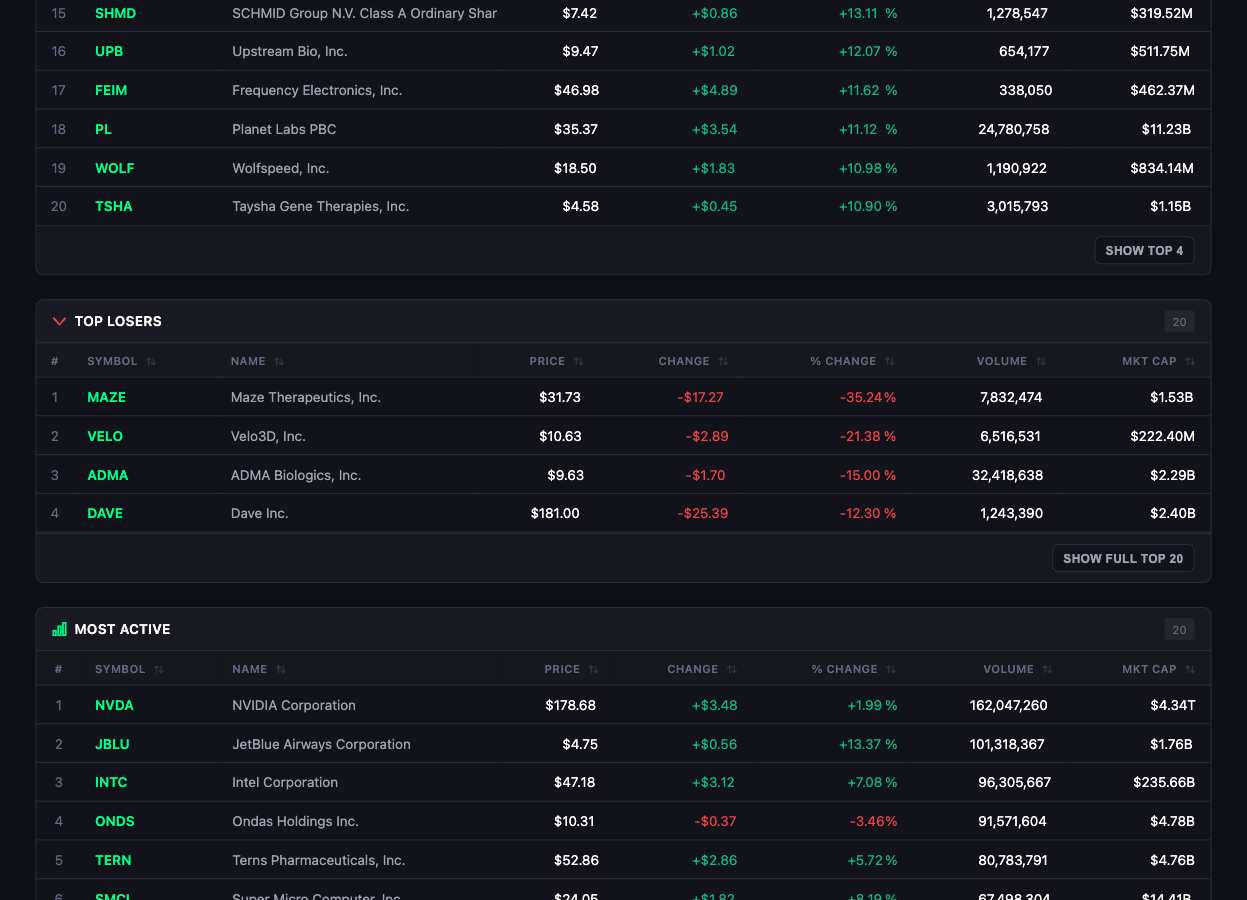The image size is (1247, 900).
Task: Toggle sort direction on VOLUME in Top Losers
Action: tap(1040, 360)
